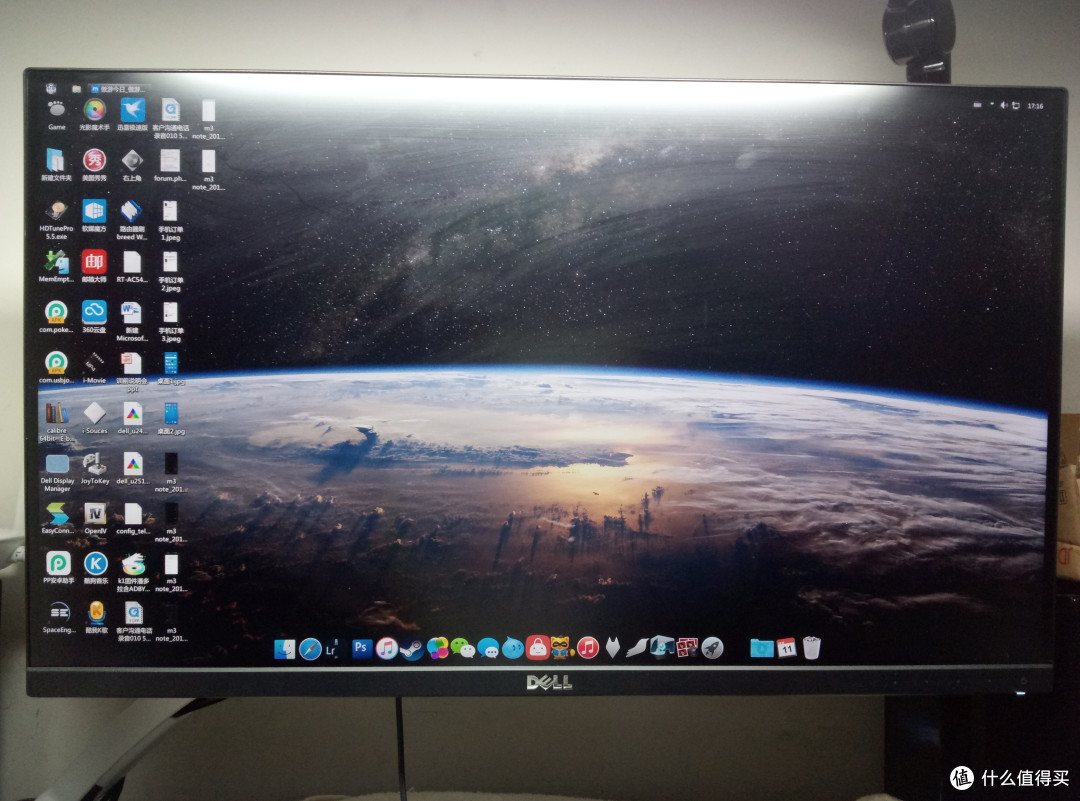The width and height of the screenshot is (1080, 801).
Task: Launch Dell Display Manager
Action: pos(57,472)
